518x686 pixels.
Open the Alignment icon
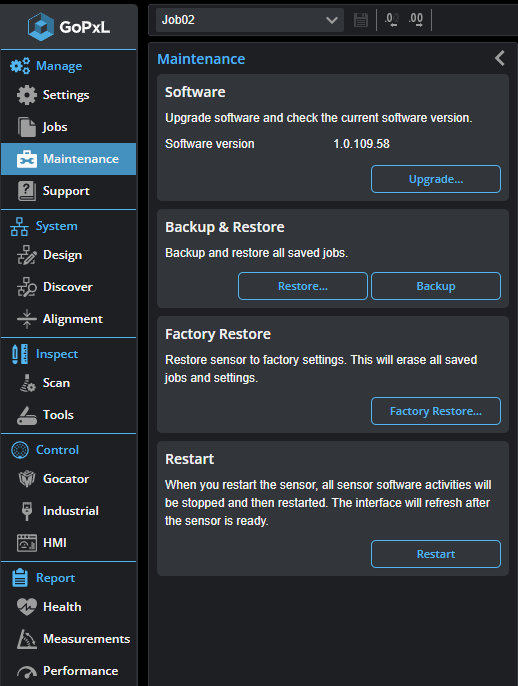tap(27, 319)
